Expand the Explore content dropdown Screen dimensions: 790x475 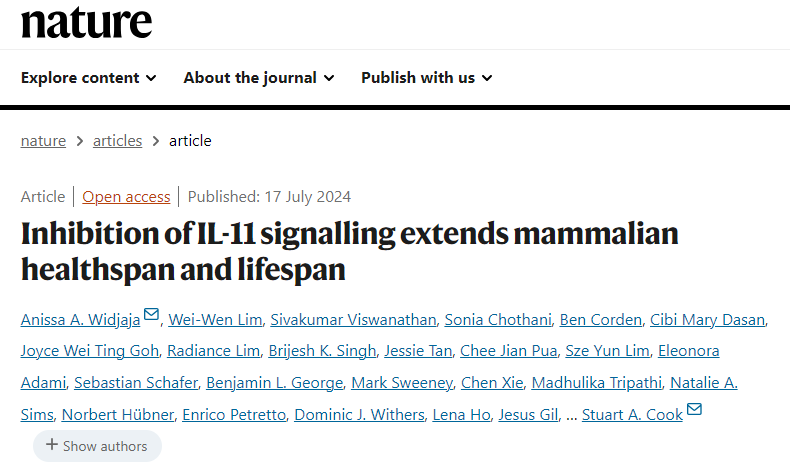89,78
